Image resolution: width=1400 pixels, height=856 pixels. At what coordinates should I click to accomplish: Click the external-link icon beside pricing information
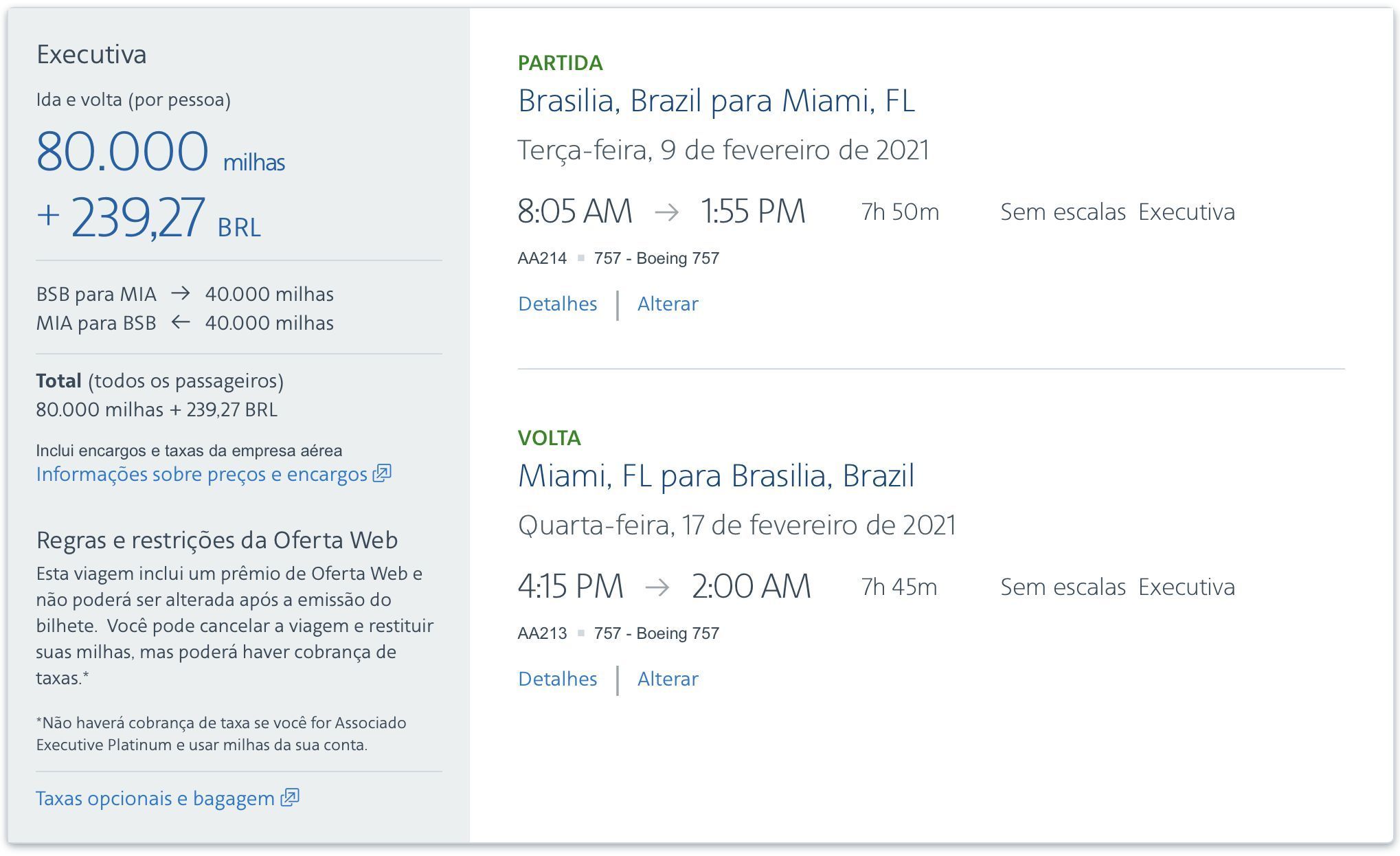[382, 473]
